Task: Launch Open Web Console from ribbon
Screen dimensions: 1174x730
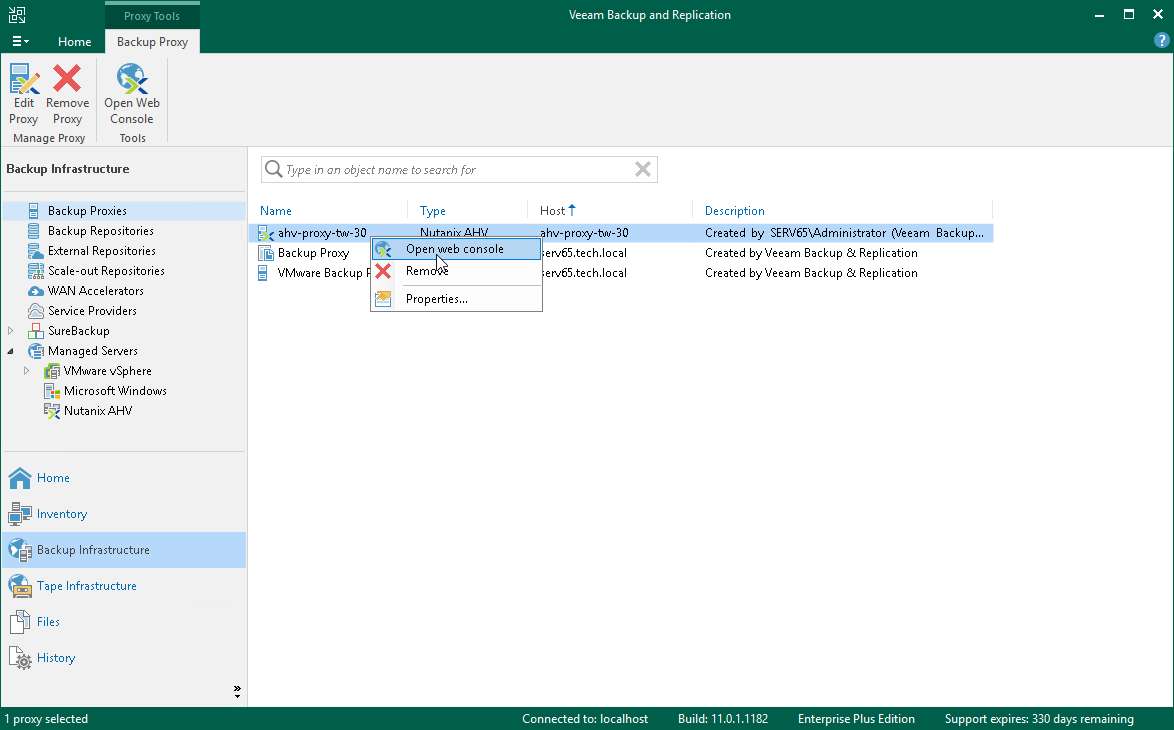Action: click(x=132, y=79)
